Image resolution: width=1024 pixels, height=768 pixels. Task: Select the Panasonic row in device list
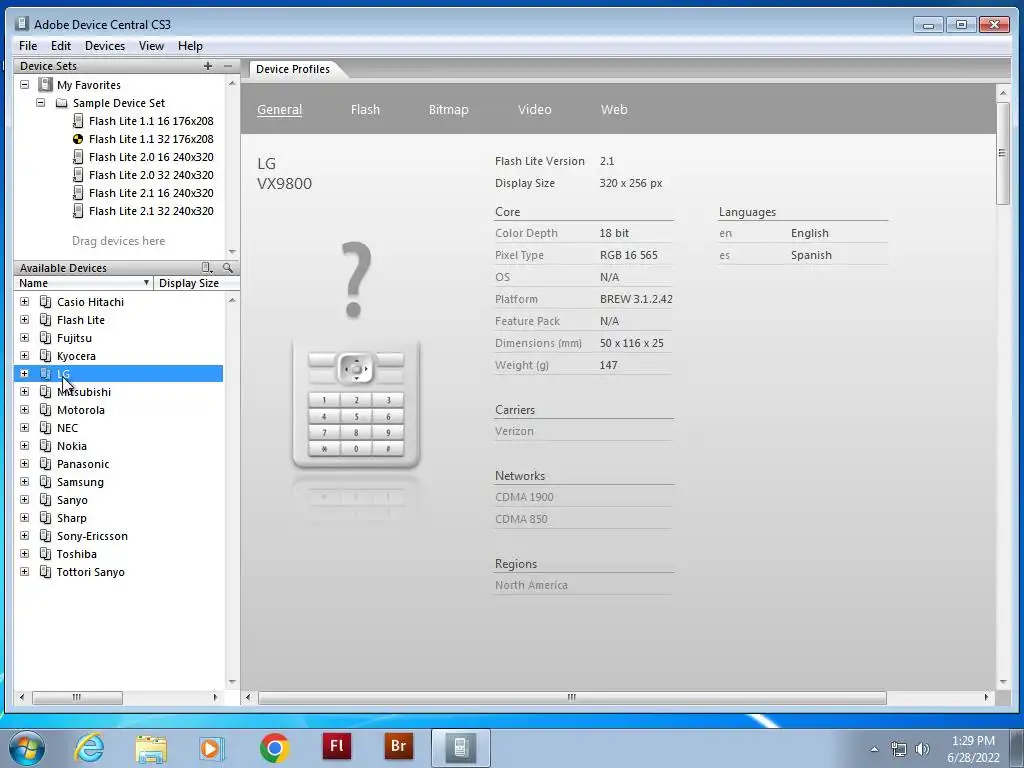(x=119, y=464)
